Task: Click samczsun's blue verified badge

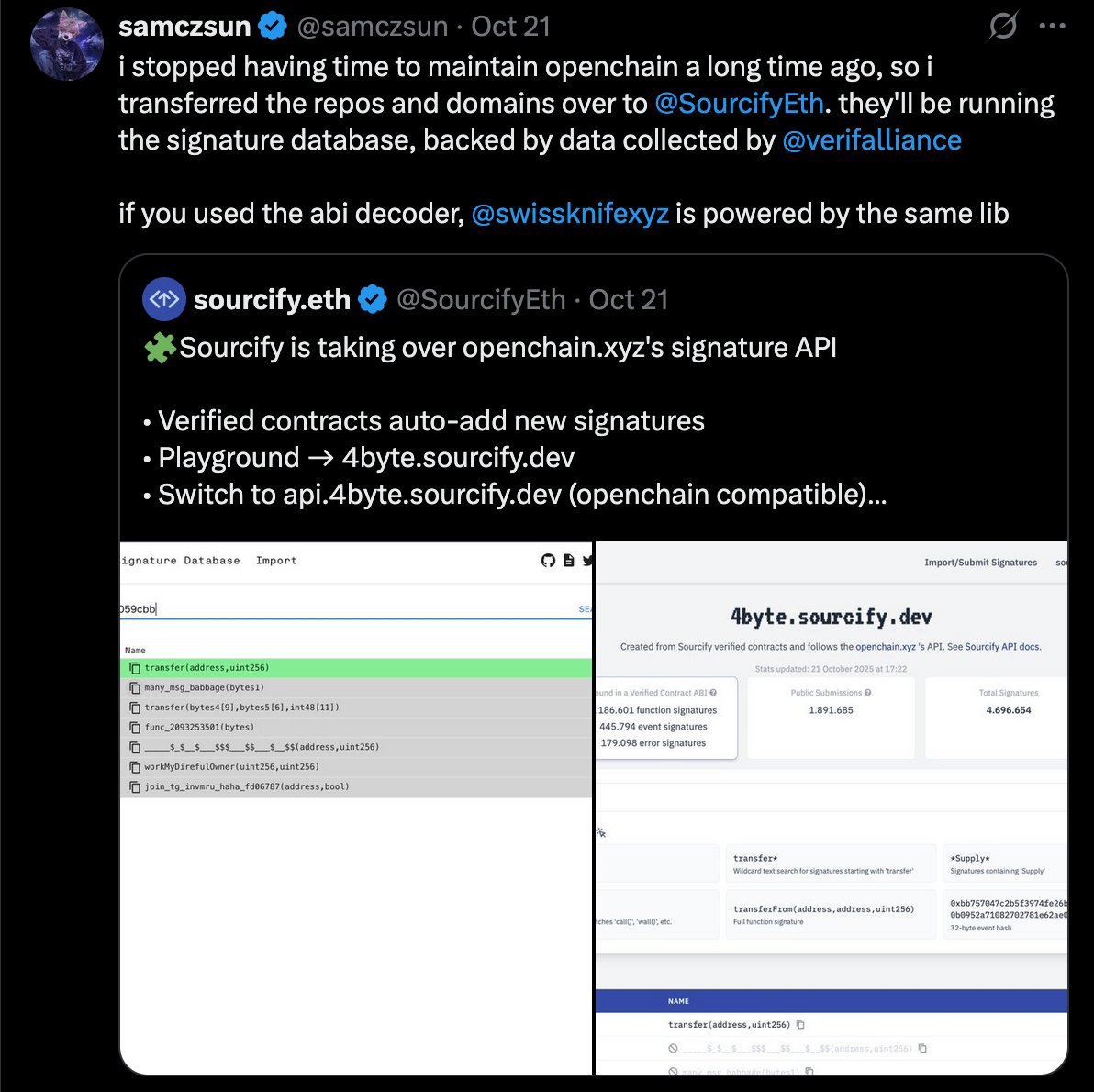Action: [273, 26]
